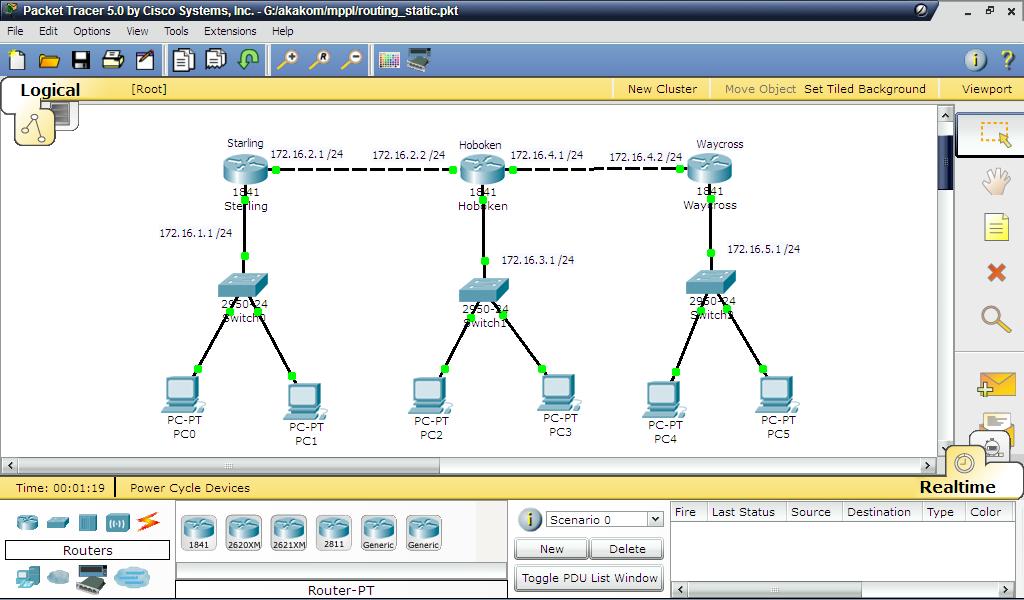The width and height of the screenshot is (1024, 600).
Task: Open the Options menu
Action: (x=91, y=31)
